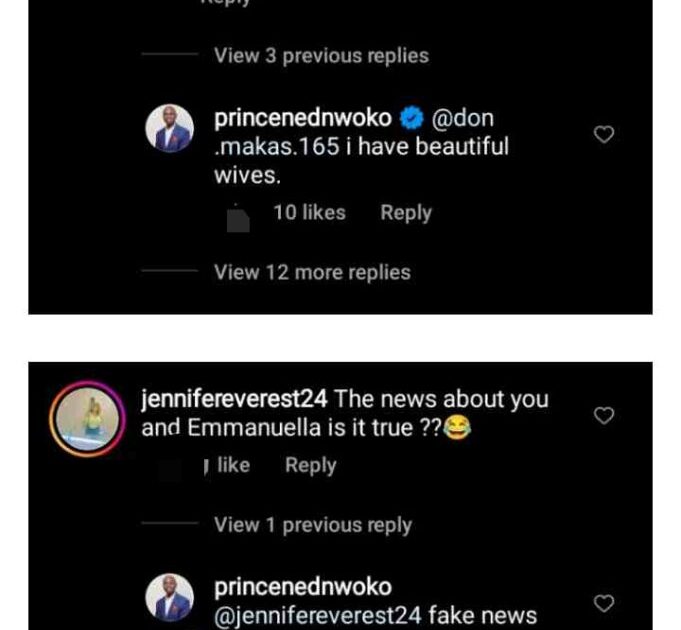Screen dimensions: 681x630
Task: Expand 'View 12 more replies'
Action: [312, 272]
